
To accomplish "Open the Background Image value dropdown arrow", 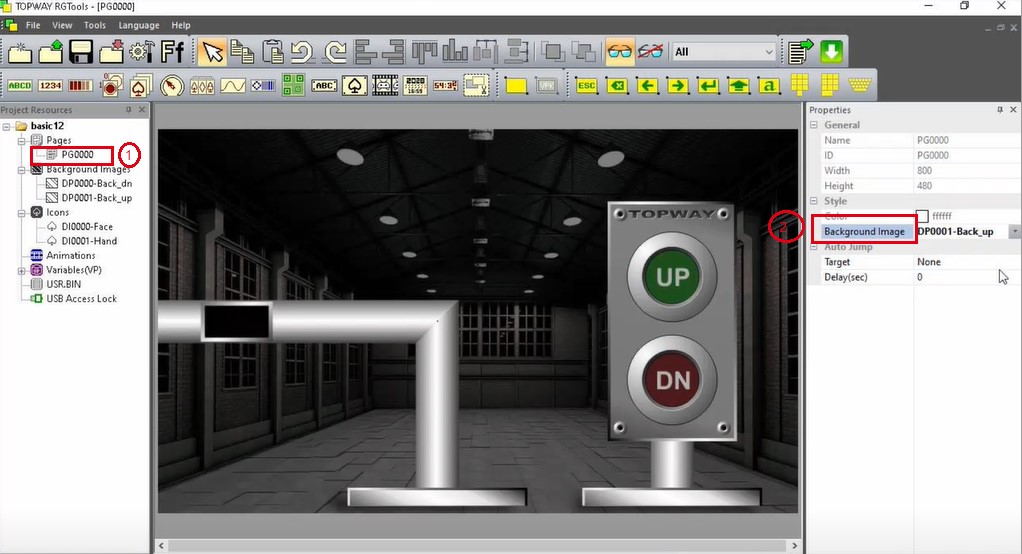I will pyautogui.click(x=1015, y=232).
